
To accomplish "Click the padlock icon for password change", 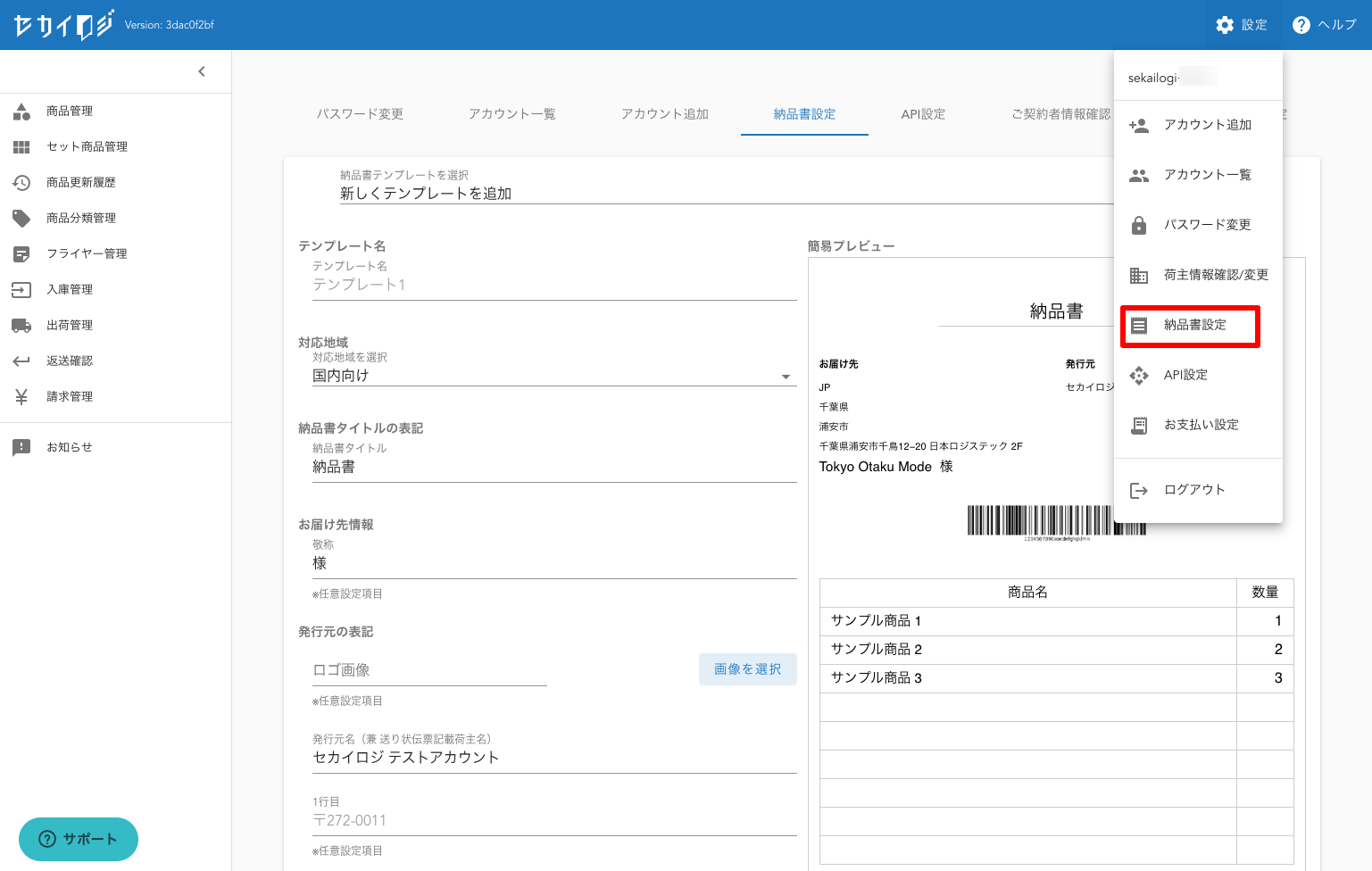I will [1139, 225].
